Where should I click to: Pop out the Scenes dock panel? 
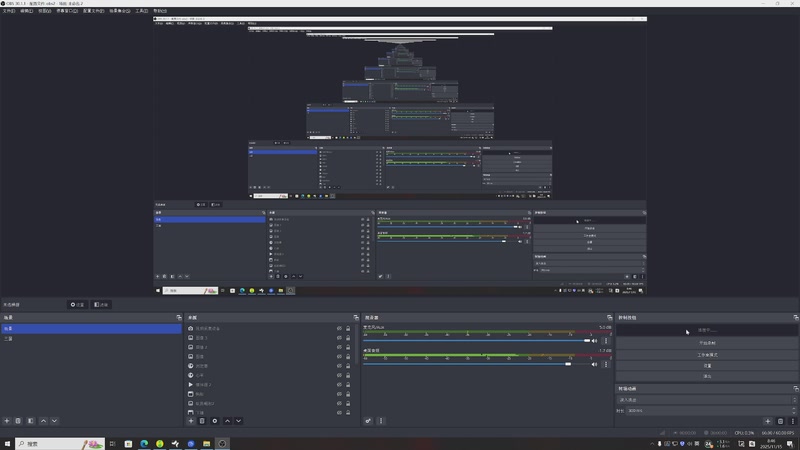[179, 317]
